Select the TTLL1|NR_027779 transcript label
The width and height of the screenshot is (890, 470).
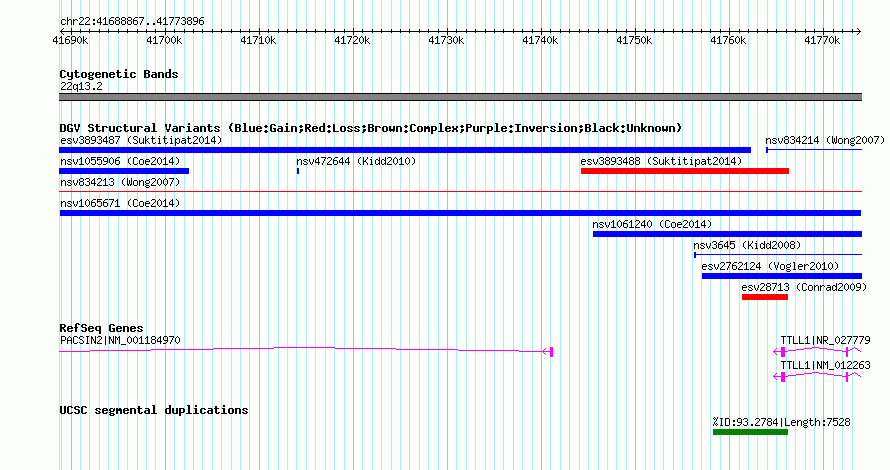[x=825, y=341]
